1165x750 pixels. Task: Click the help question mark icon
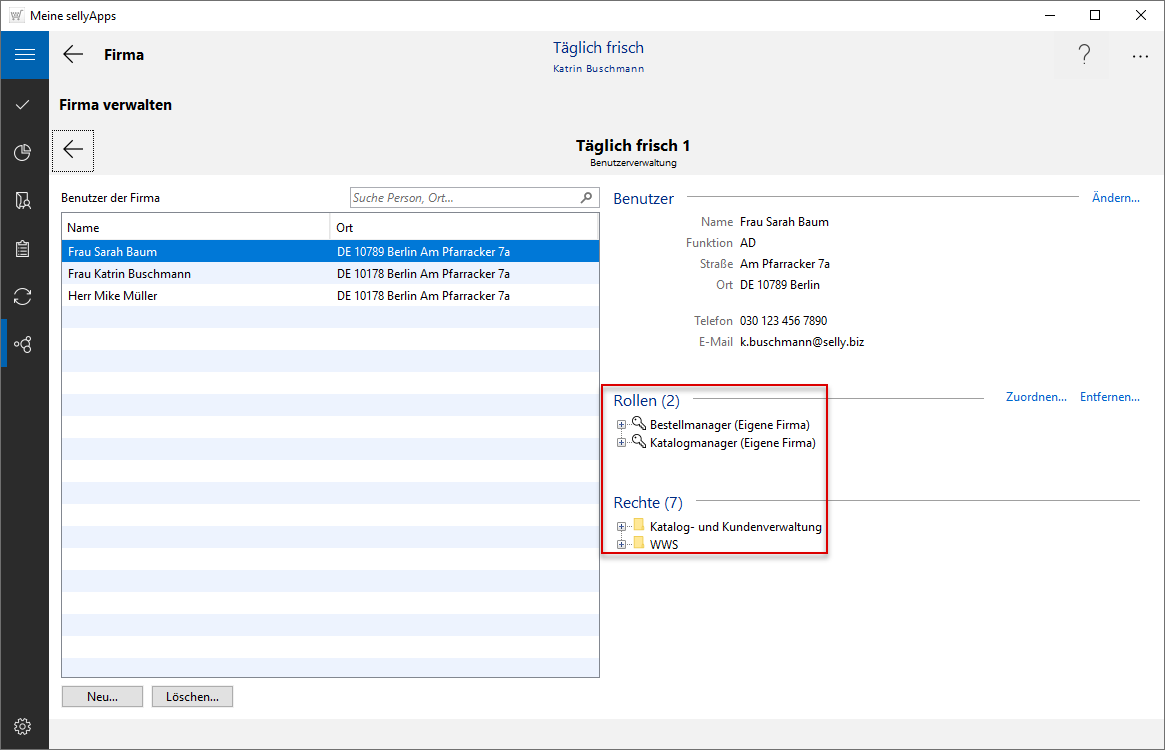tap(1083, 56)
